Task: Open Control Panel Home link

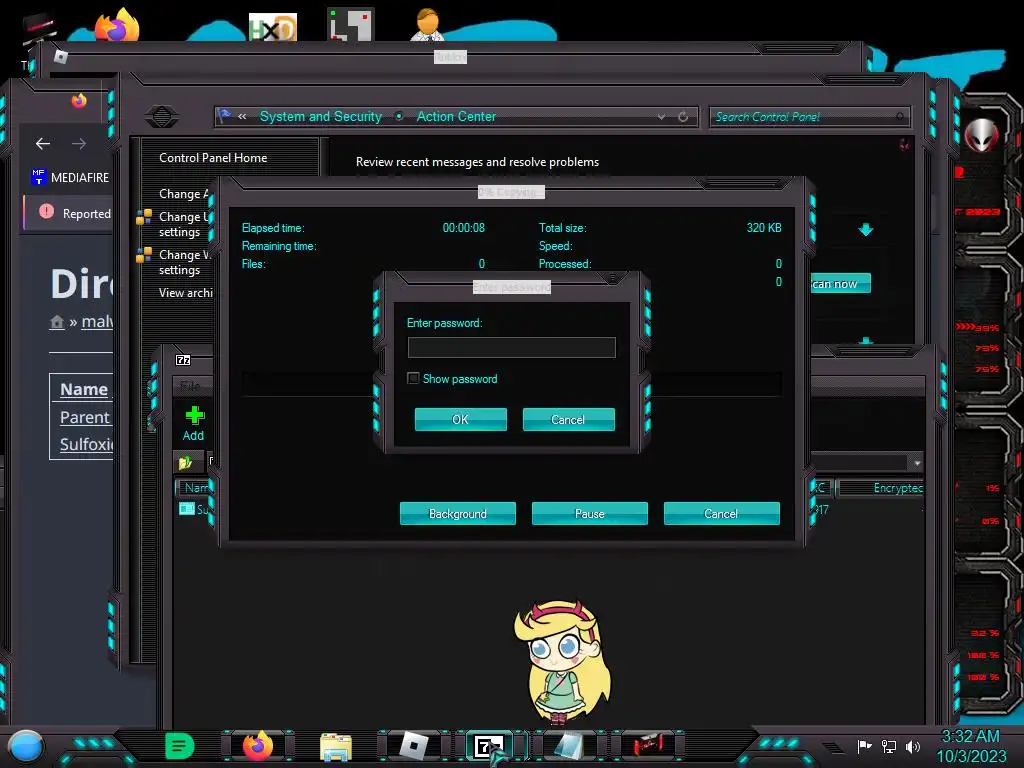Action: coord(213,157)
